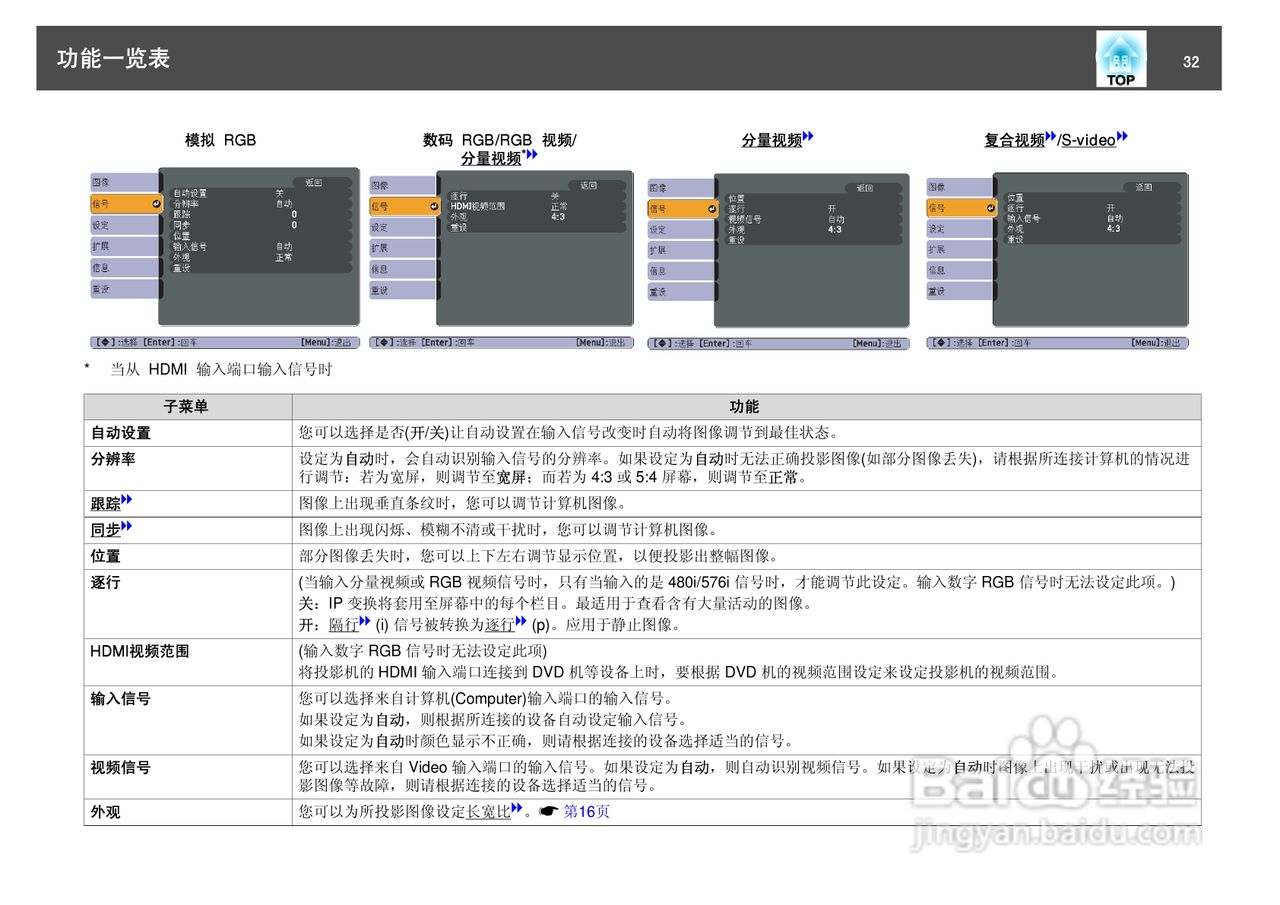1280x905 pixels.
Task: Select highlighted 信号 tab in 数码 RGB menu
Action: coord(404,206)
